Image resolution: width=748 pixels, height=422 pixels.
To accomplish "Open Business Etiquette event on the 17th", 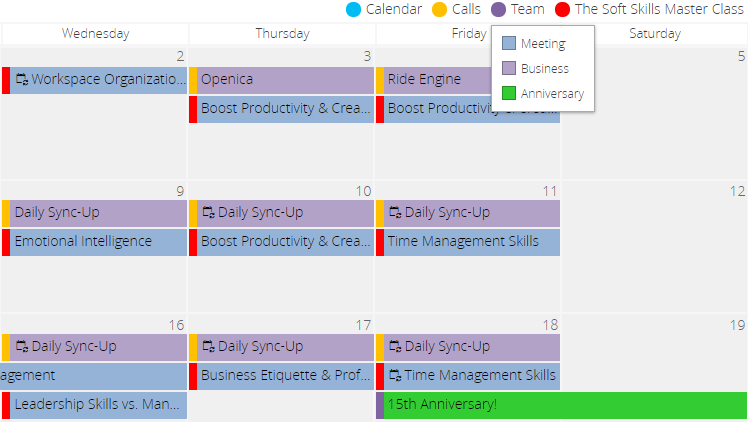I will [x=281, y=376].
